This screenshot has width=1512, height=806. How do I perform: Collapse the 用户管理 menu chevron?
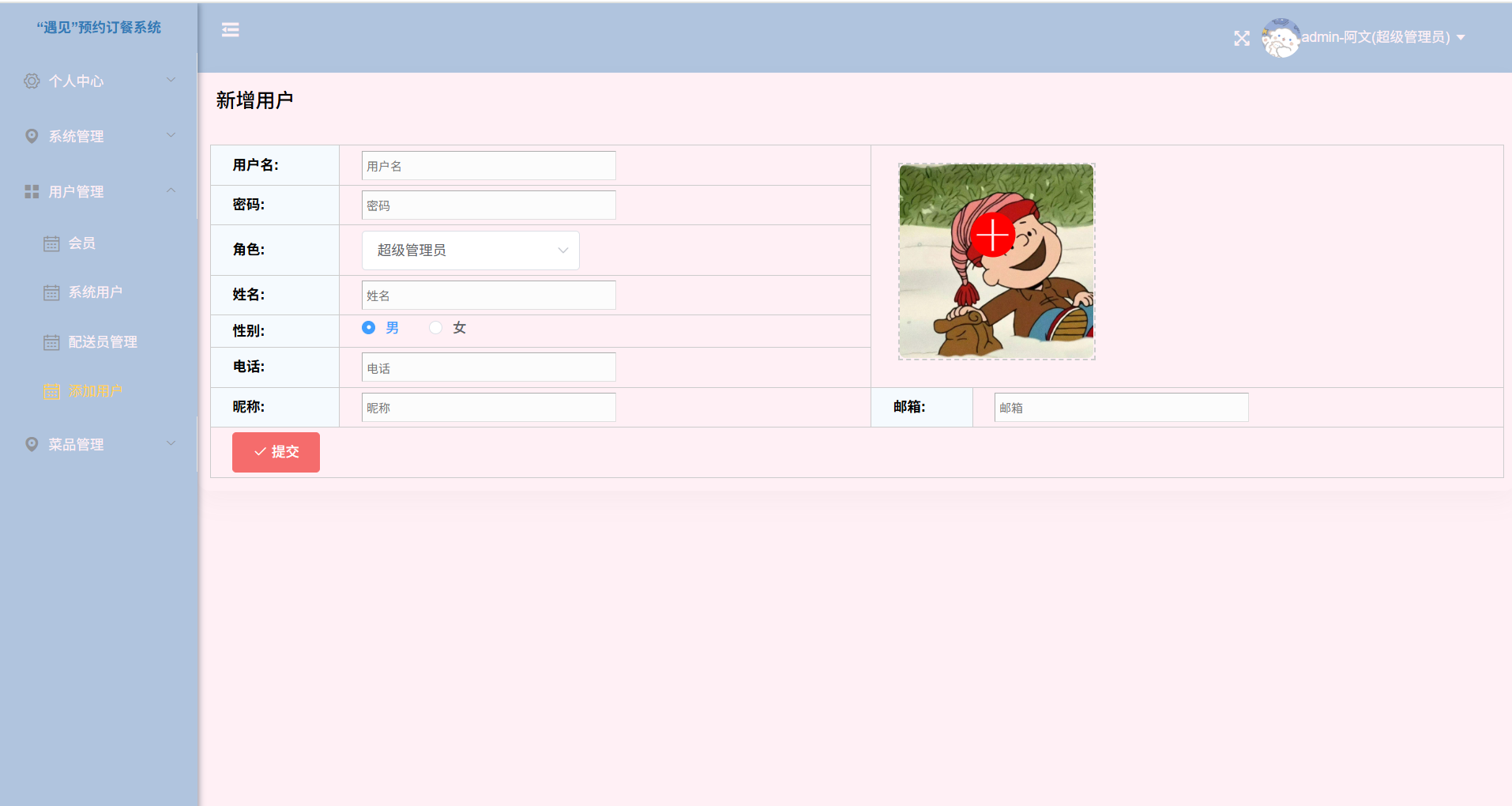(x=171, y=190)
